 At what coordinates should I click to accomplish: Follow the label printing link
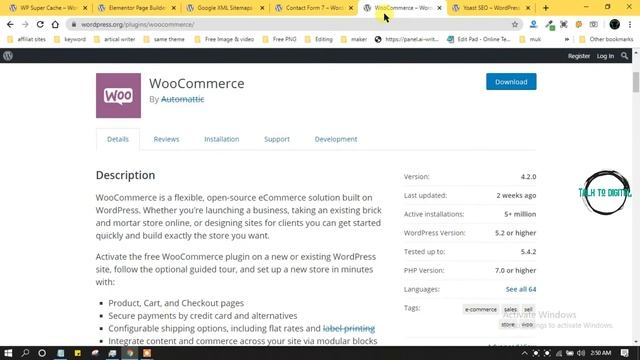click(x=349, y=328)
